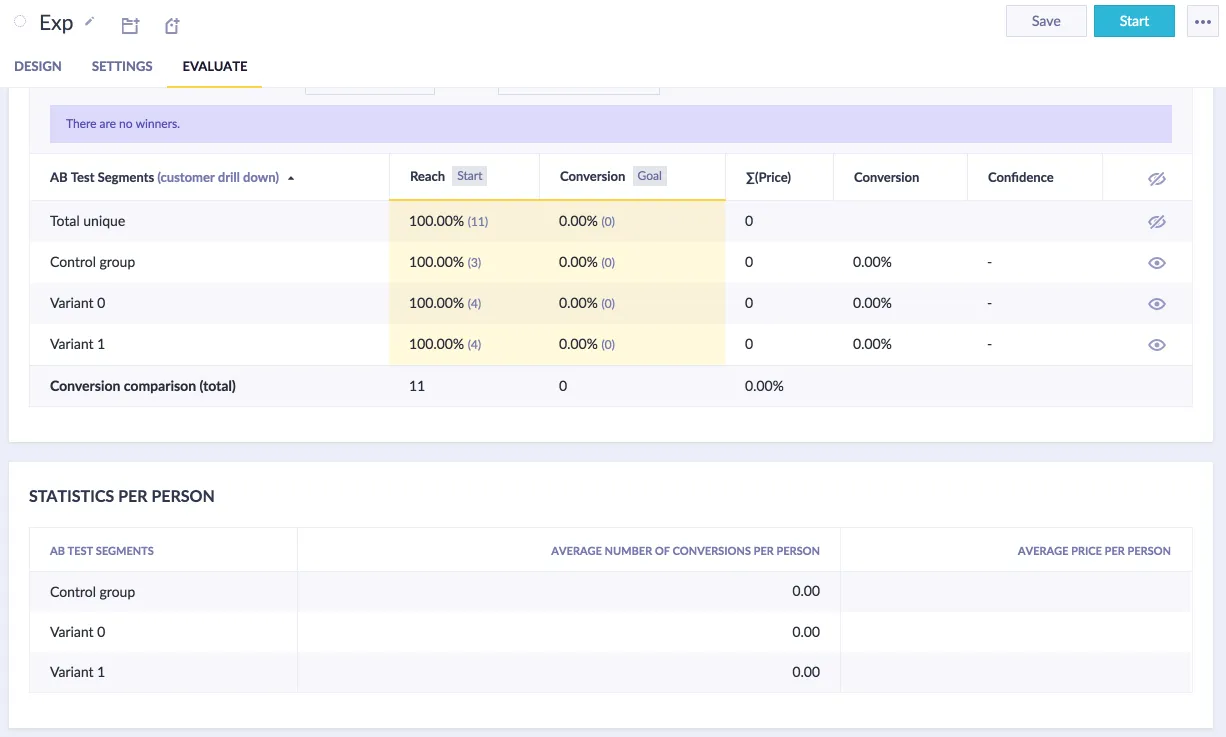Viewport: 1226px width, 737px height.
Task: Click 'Control group' in statistics per person
Action: tap(92, 592)
